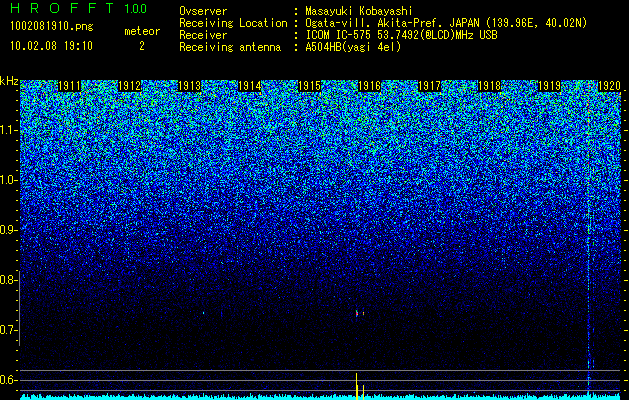Click the 1918 time marker

point(489,86)
